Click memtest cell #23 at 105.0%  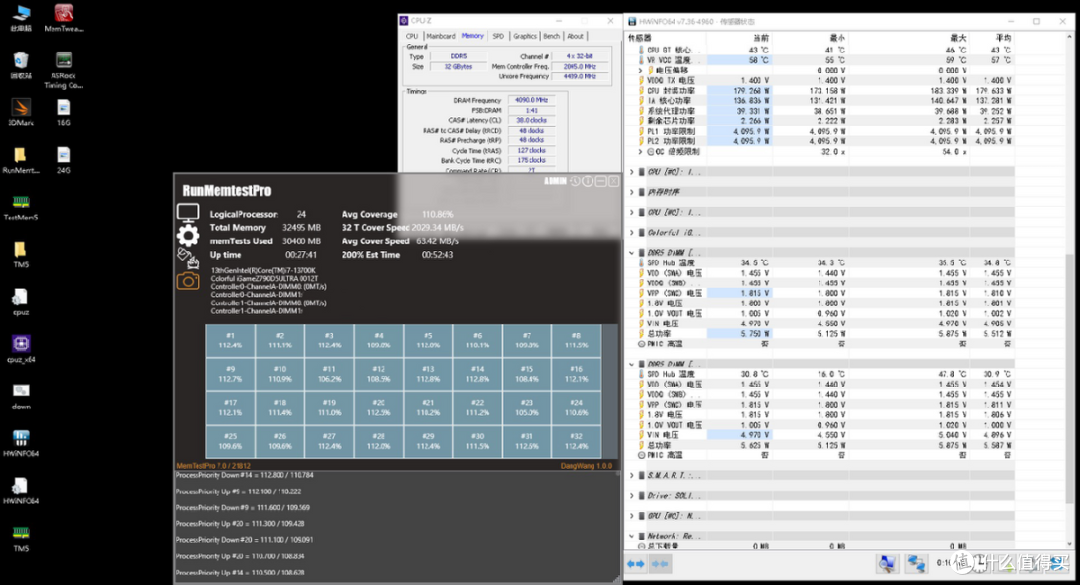(527, 407)
